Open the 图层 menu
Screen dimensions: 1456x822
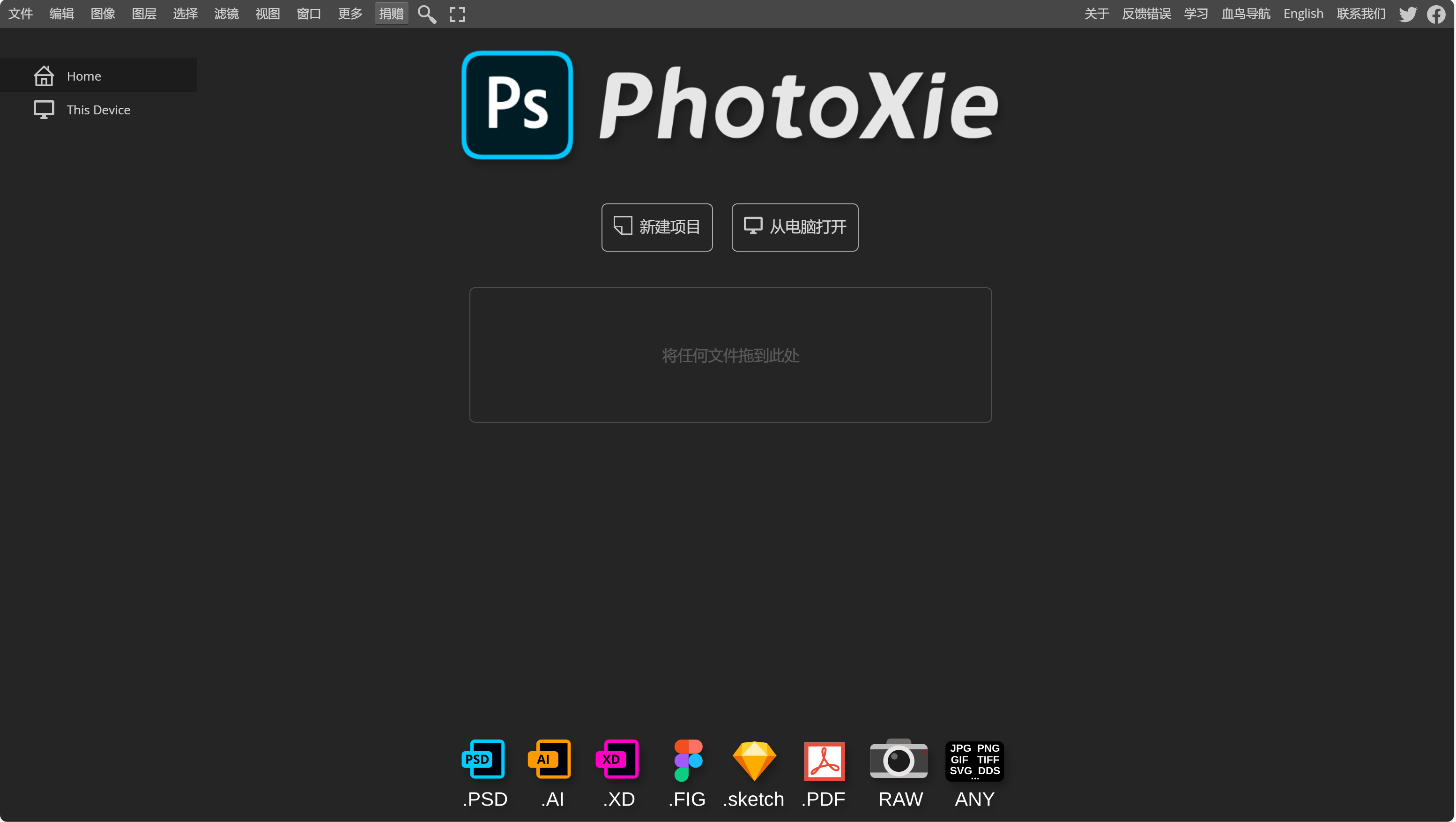click(144, 14)
